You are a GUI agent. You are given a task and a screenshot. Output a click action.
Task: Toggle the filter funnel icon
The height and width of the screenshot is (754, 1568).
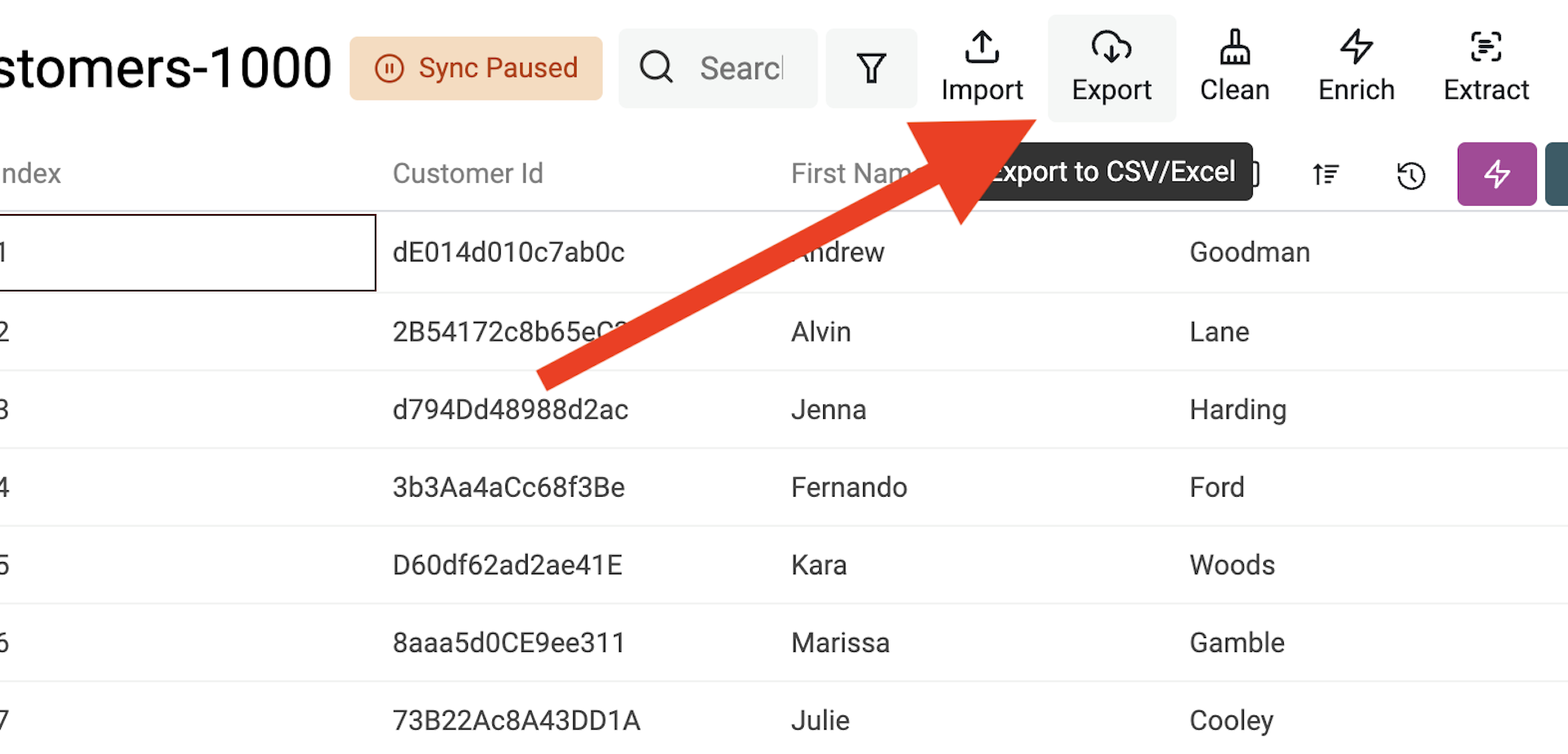[871, 67]
